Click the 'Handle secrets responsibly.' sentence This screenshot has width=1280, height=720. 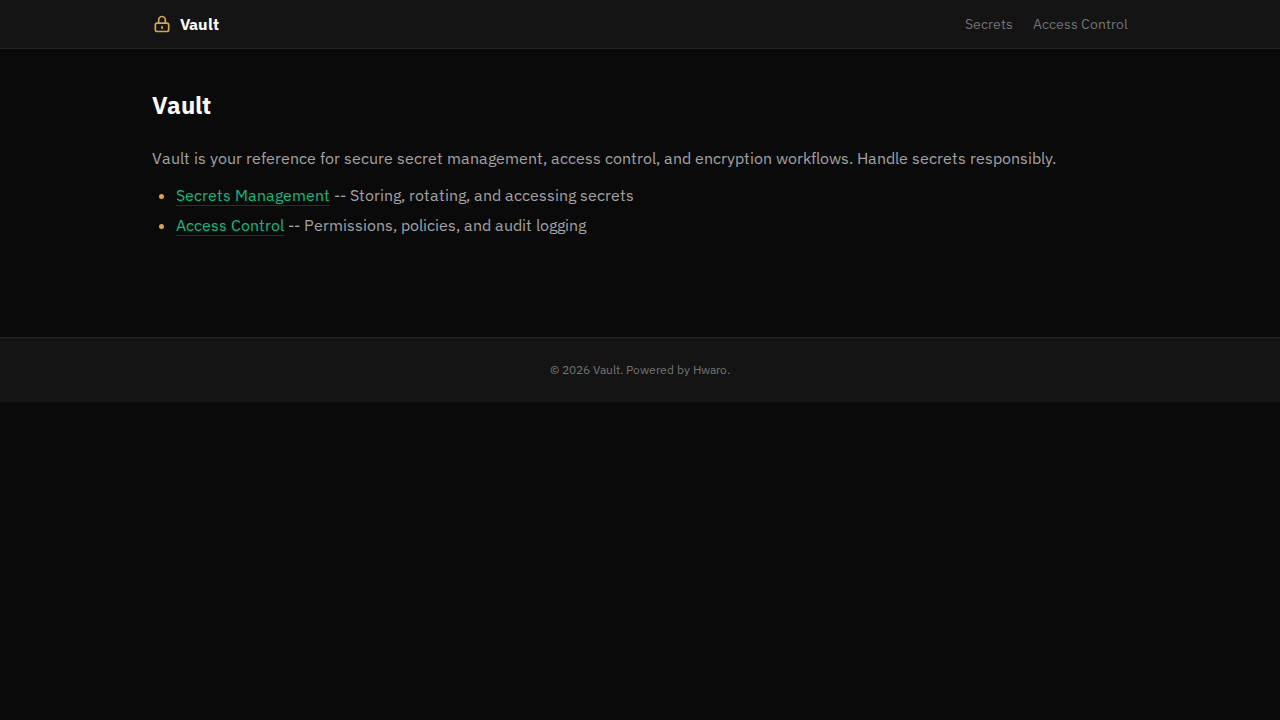click(956, 159)
